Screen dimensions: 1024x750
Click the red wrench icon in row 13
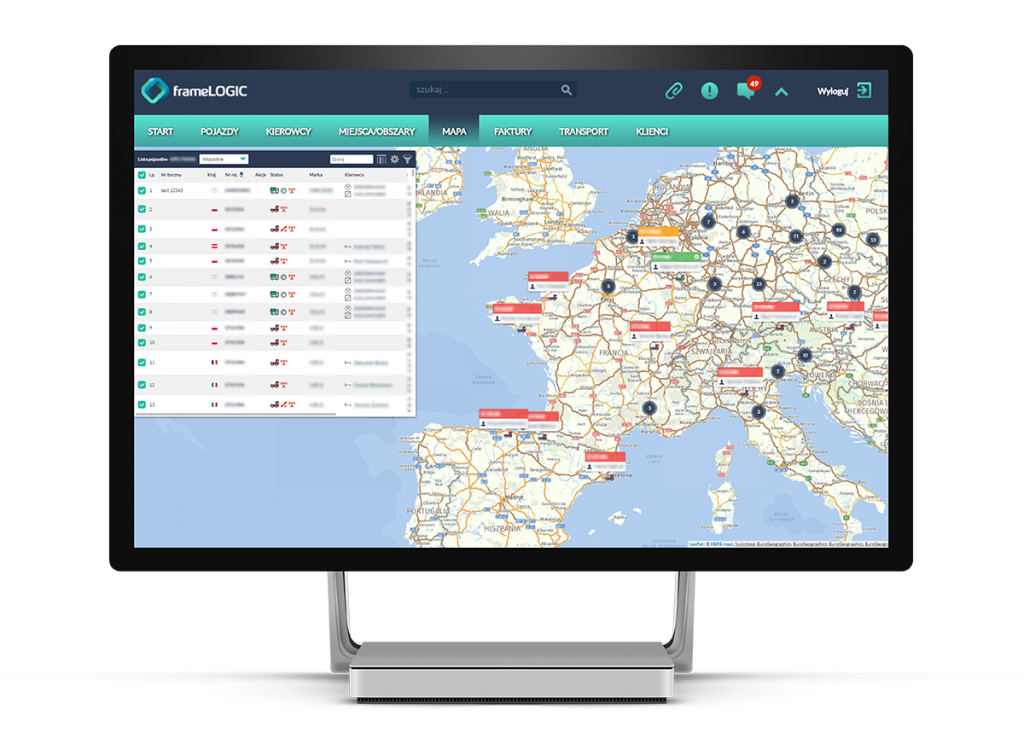click(283, 405)
